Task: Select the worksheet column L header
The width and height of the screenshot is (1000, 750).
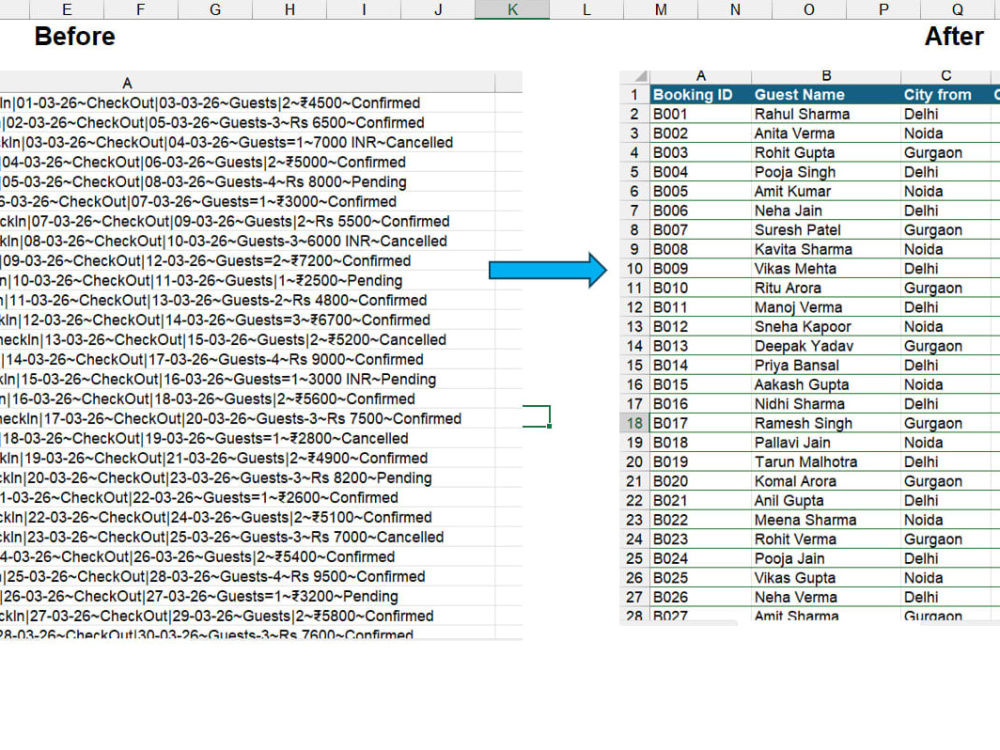Action: (587, 10)
